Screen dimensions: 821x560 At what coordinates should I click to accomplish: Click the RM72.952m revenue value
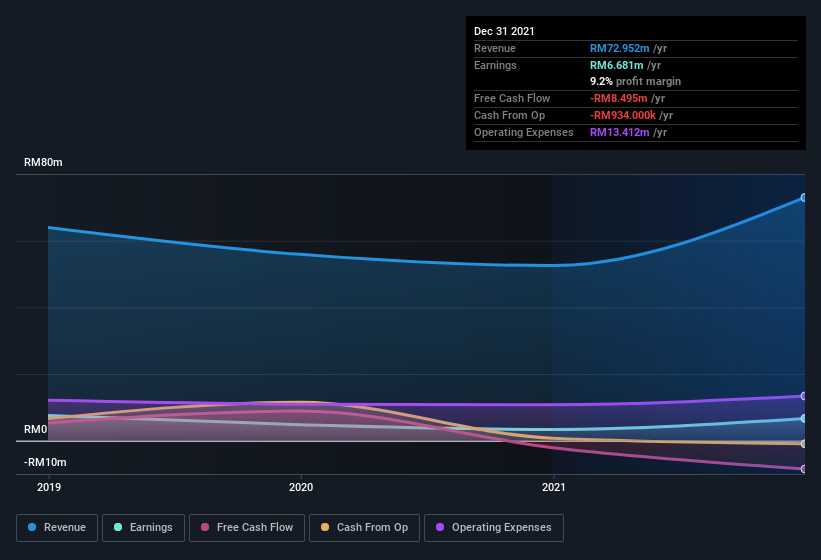pos(619,48)
